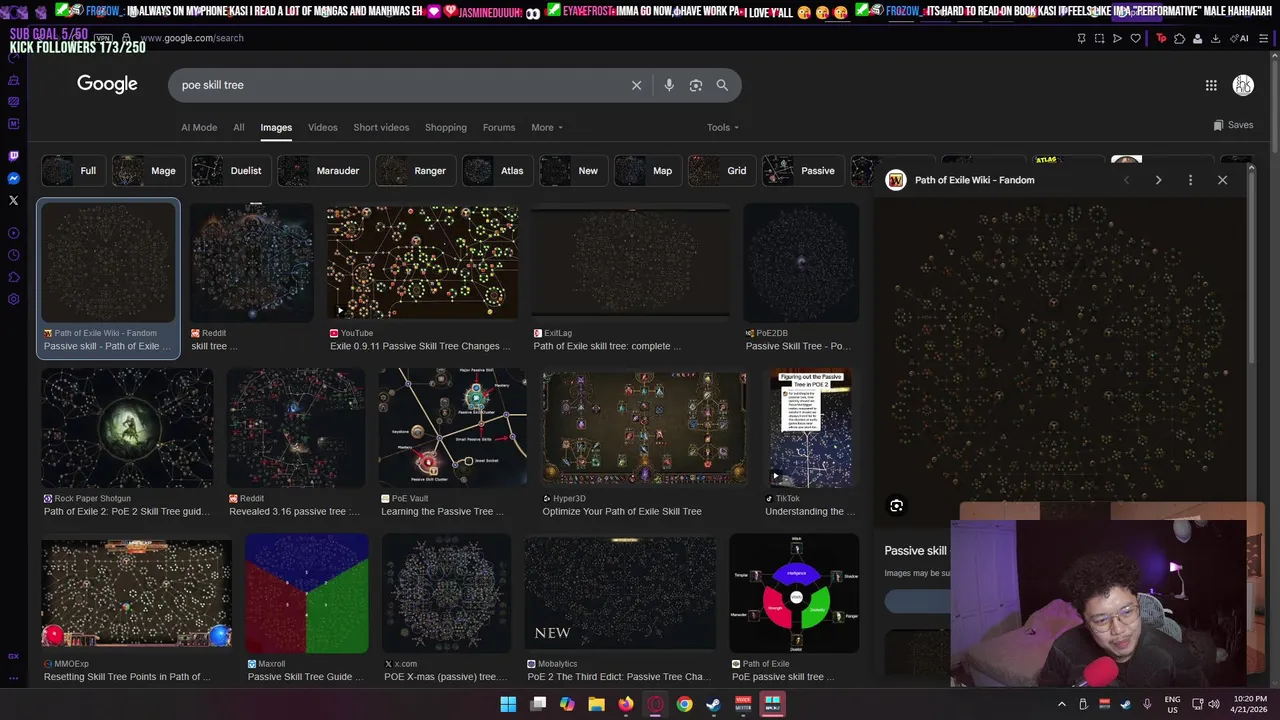Open Steam from the taskbar
Screen dimensions: 1280x720
click(713, 704)
